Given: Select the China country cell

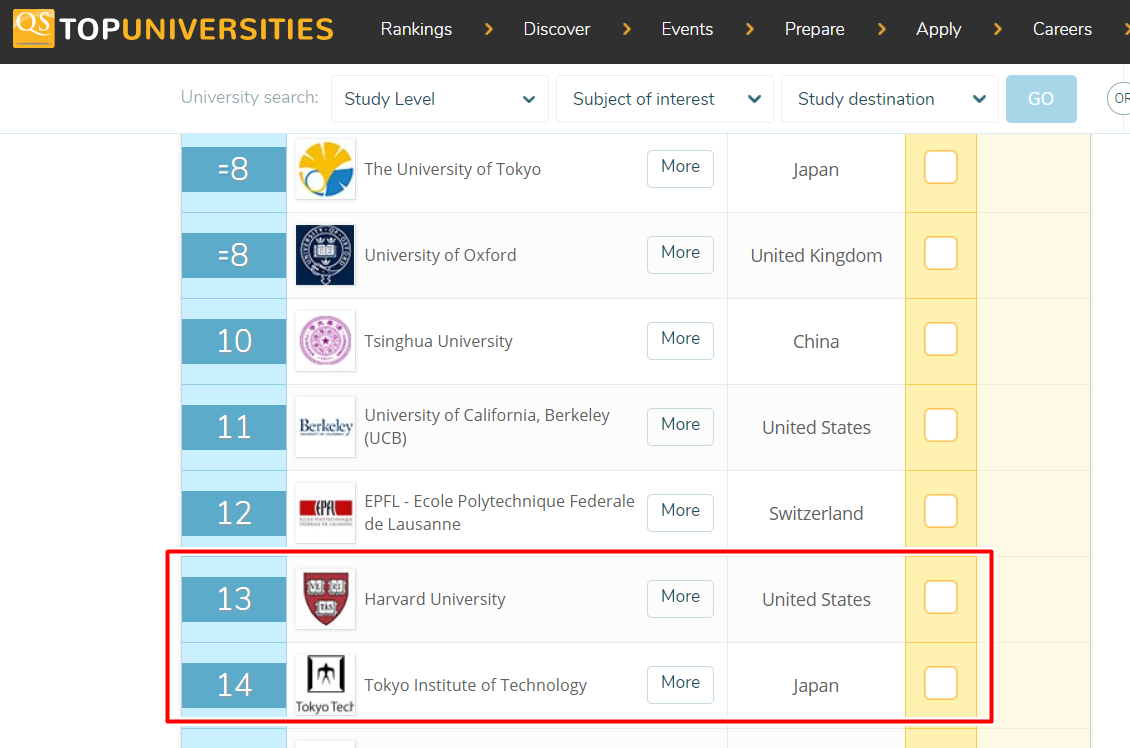Looking at the screenshot, I should pyautogui.click(x=817, y=341).
